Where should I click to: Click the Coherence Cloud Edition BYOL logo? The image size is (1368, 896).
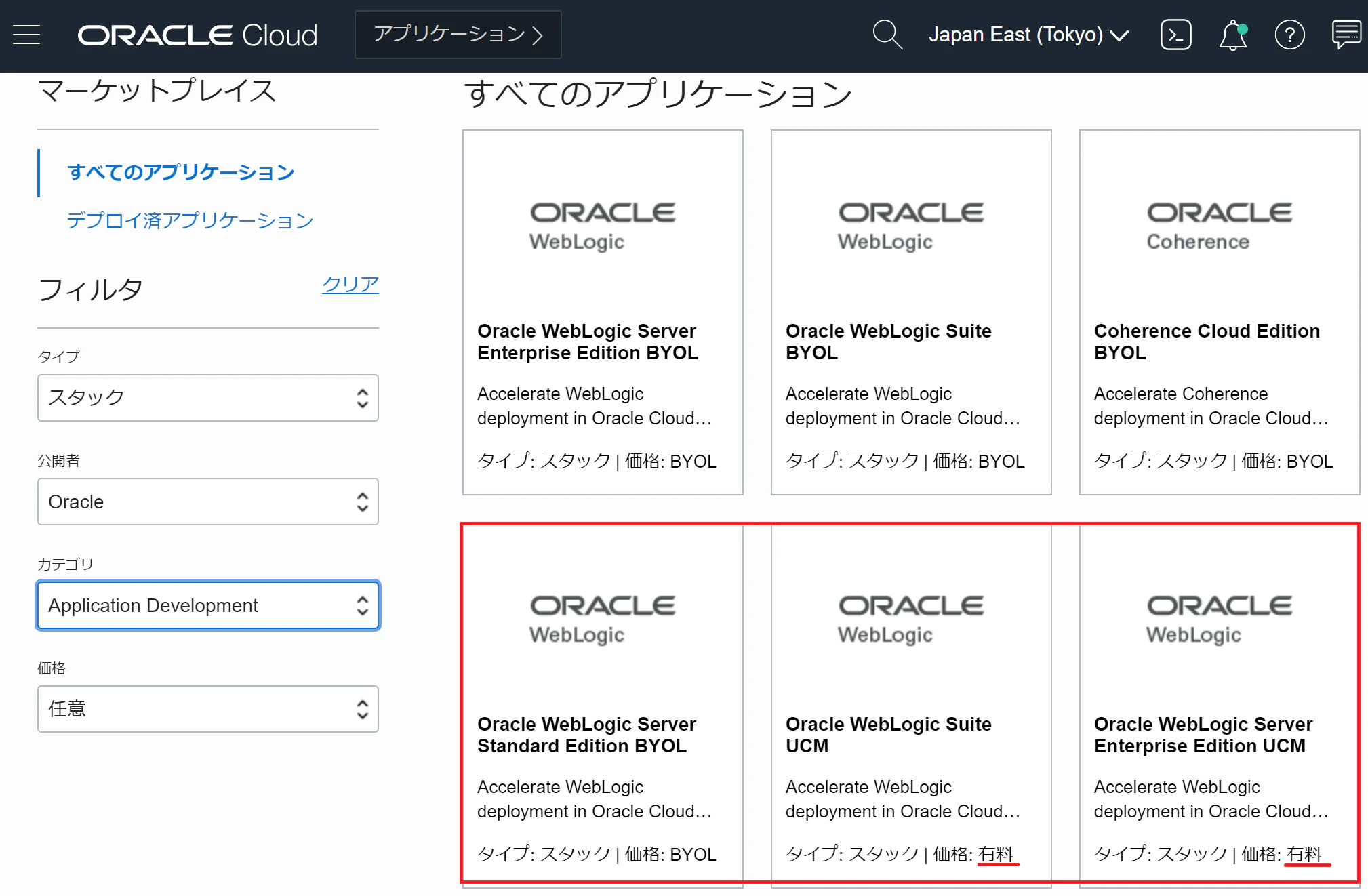1220,226
